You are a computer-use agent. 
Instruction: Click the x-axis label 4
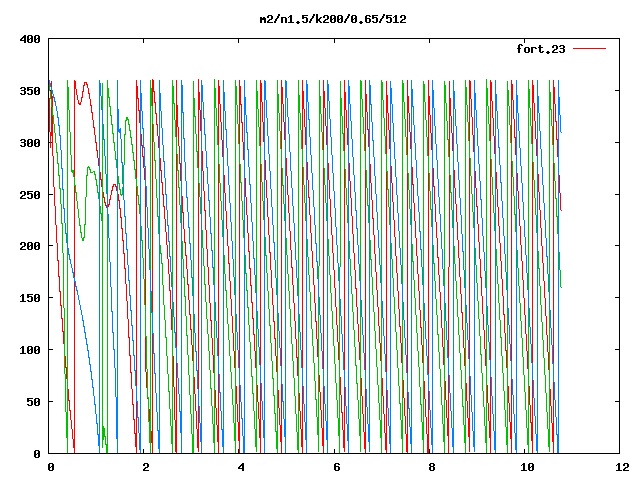point(241,467)
